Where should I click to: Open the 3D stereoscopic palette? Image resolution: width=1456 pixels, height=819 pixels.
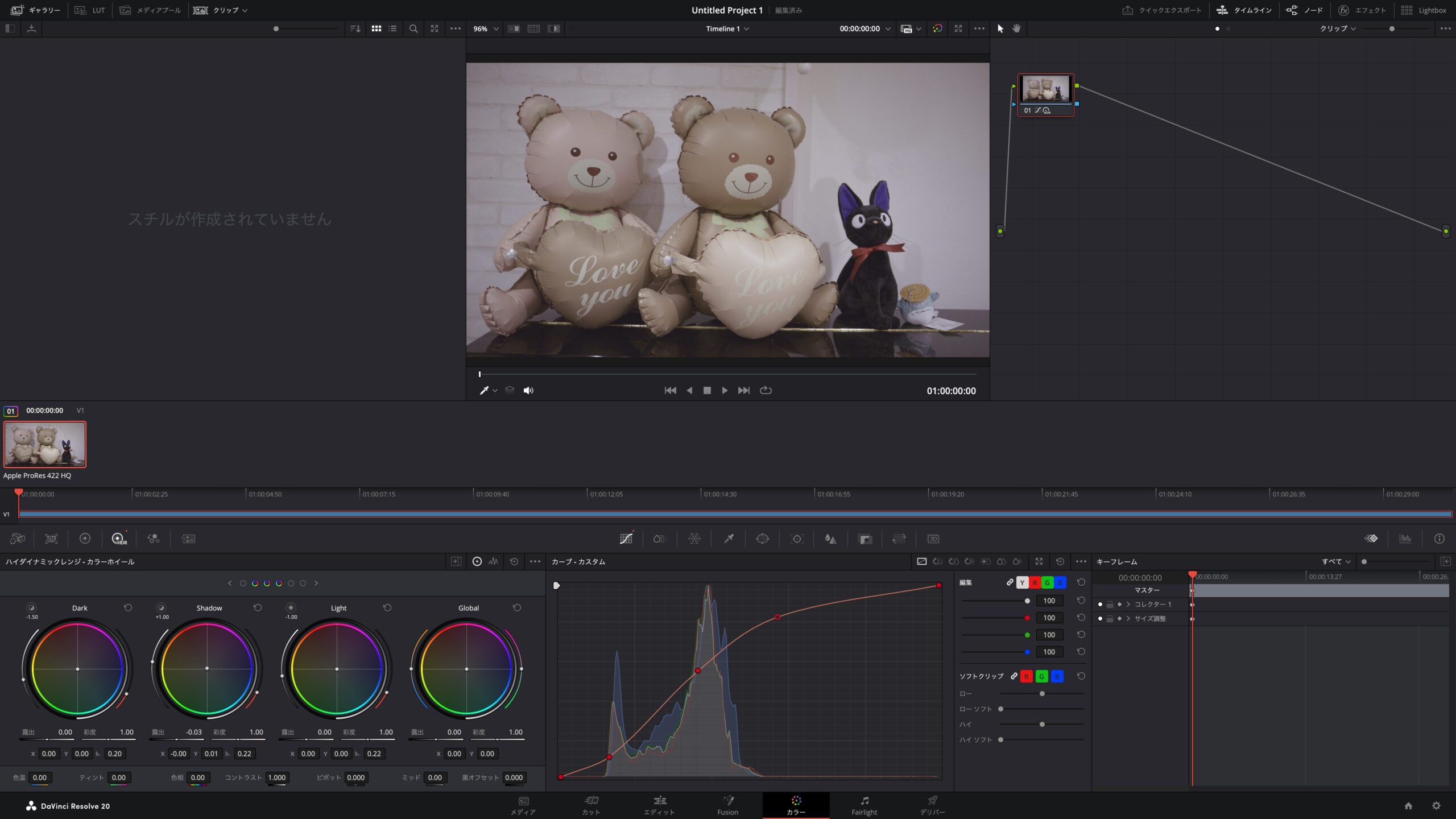point(933,539)
